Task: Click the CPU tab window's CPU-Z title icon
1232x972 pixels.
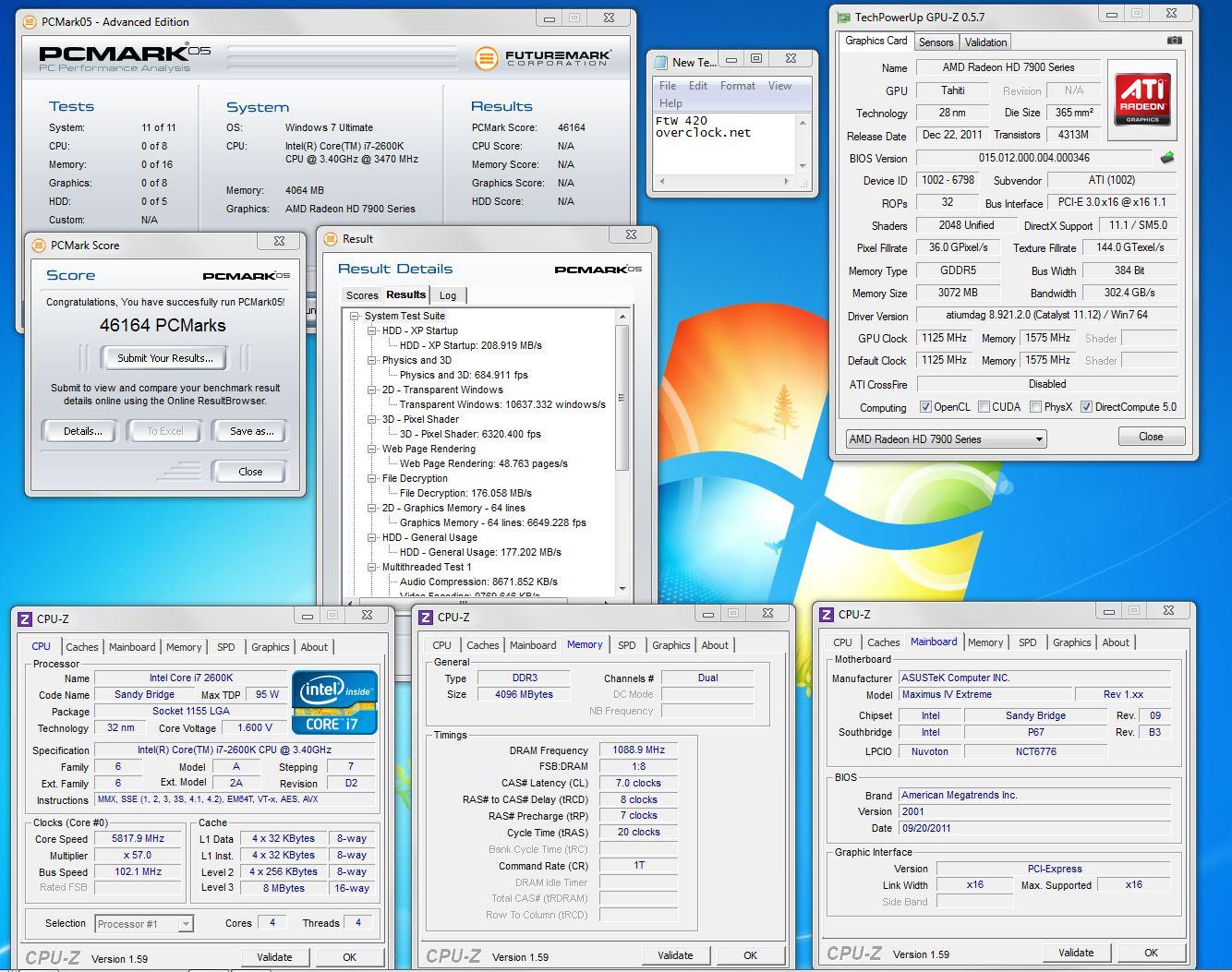Action: 25,618
